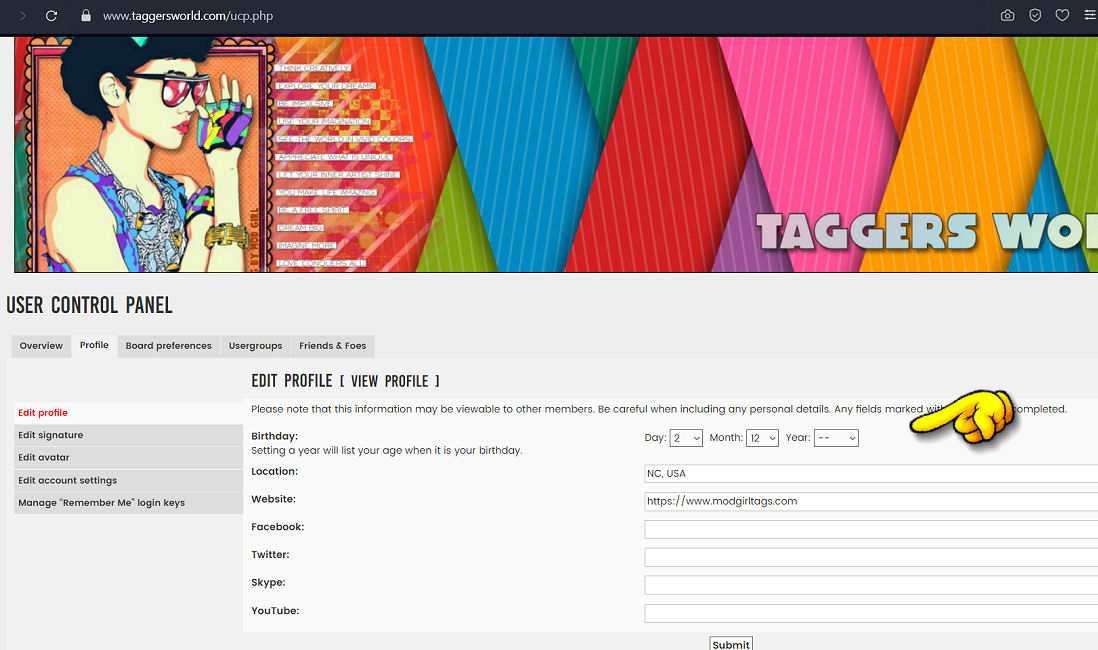The image size is (1098, 650).
Task: Open Edit avatar in sidebar
Action: [x=128, y=457]
